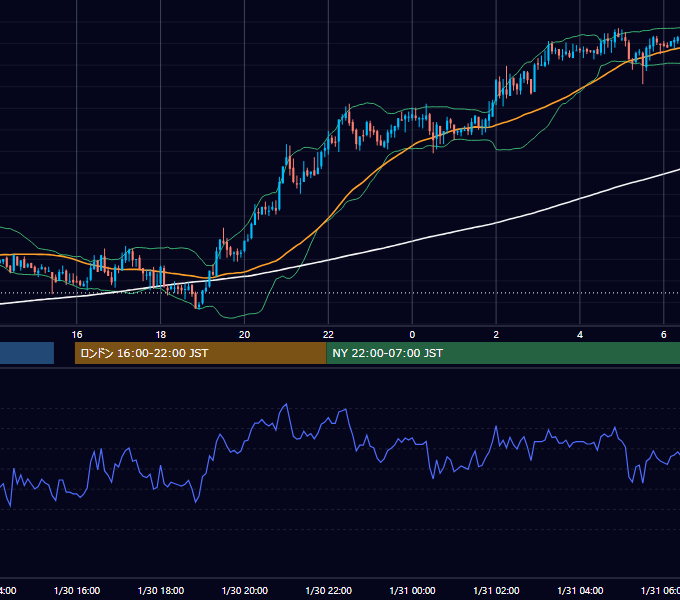Click the hour label 18 on price chart axis
Viewport: 680px width, 600px height.
pyautogui.click(x=161, y=335)
